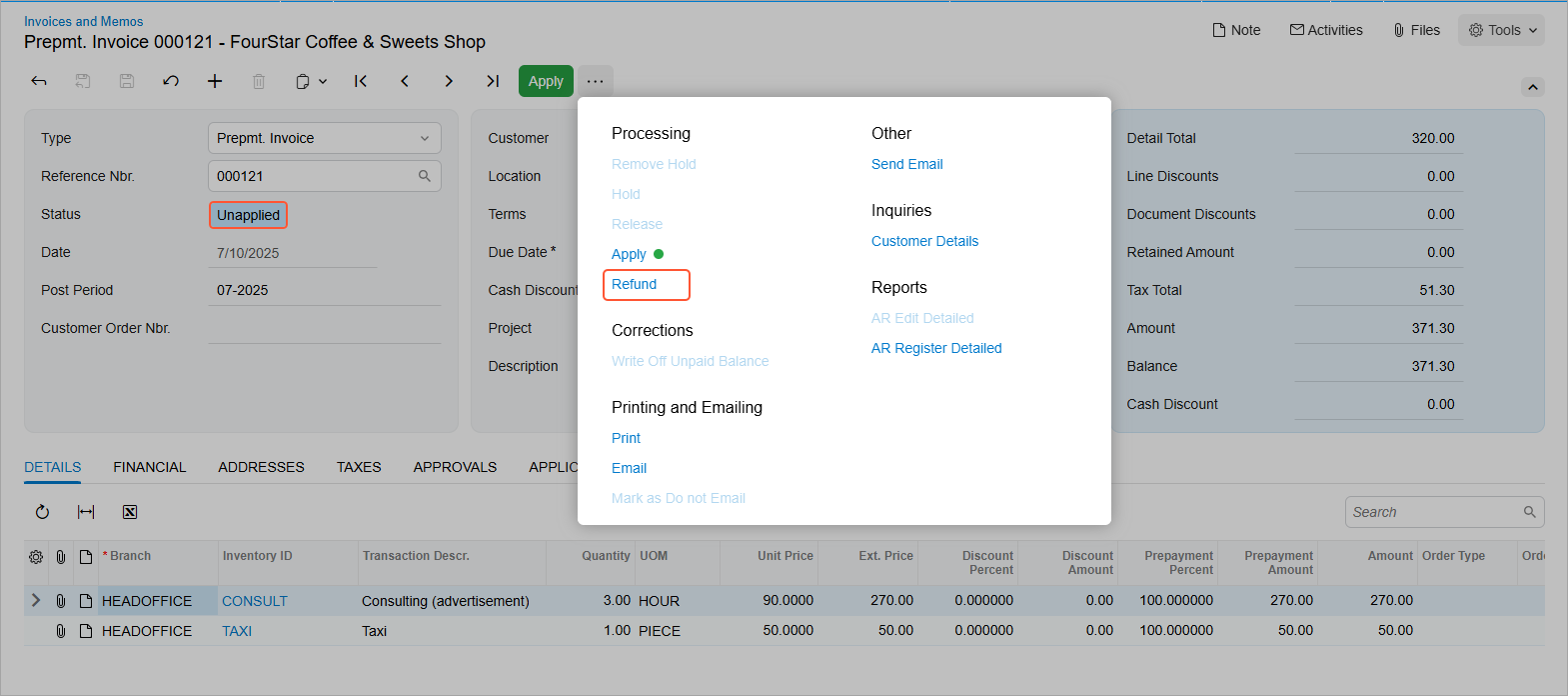This screenshot has height=696, width=1568.
Task: Open the Tools dropdown menu
Action: coord(1501,30)
